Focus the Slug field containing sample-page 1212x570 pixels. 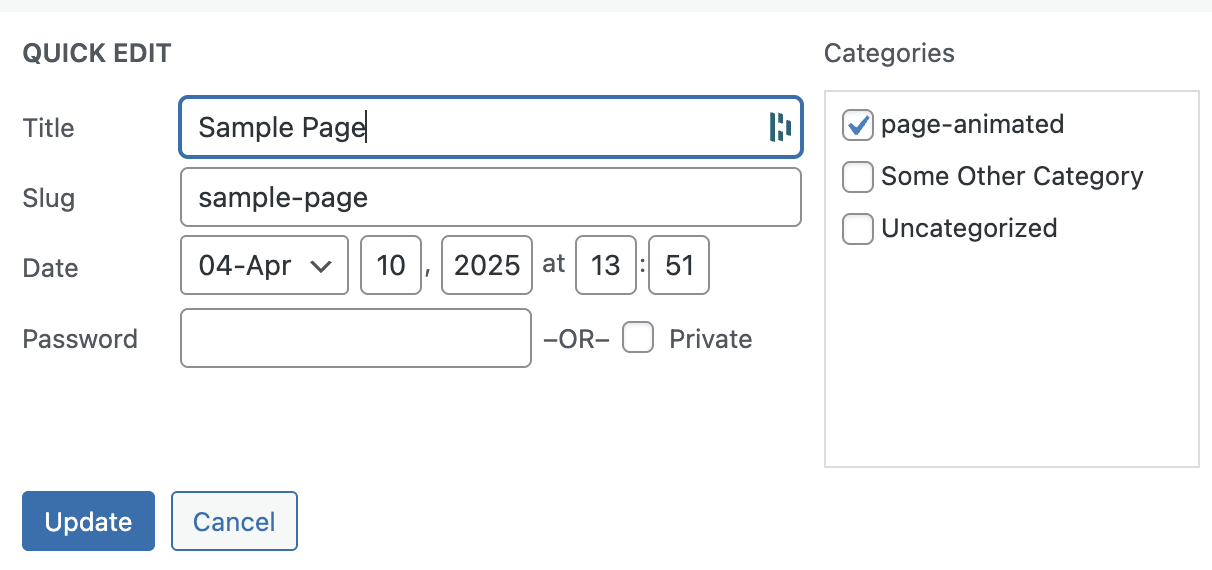[490, 197]
